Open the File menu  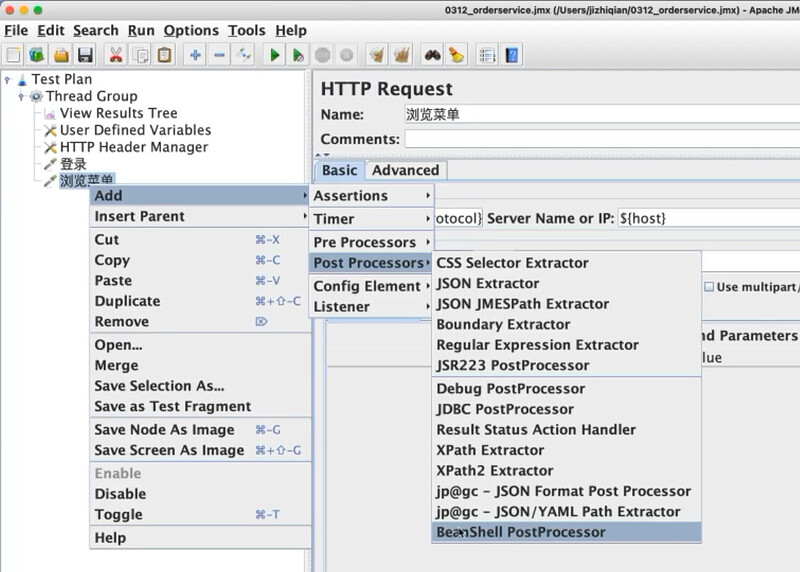[16, 31]
